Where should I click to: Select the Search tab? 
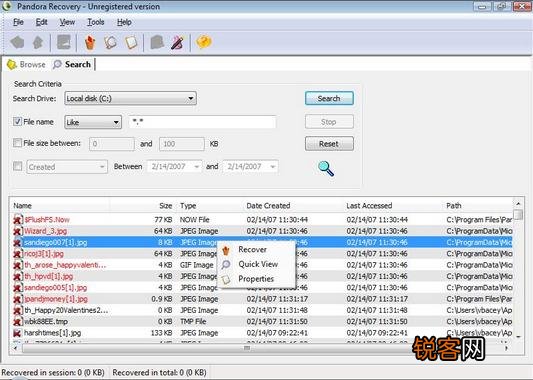coord(72,64)
